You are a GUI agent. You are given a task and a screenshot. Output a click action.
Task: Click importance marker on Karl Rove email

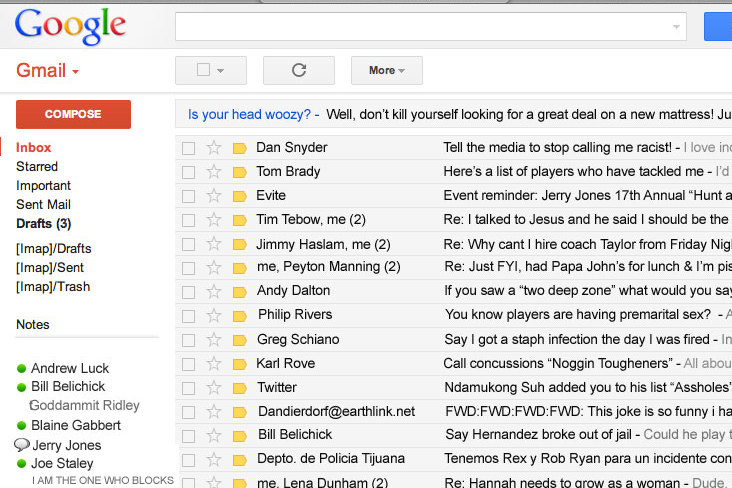click(239, 364)
